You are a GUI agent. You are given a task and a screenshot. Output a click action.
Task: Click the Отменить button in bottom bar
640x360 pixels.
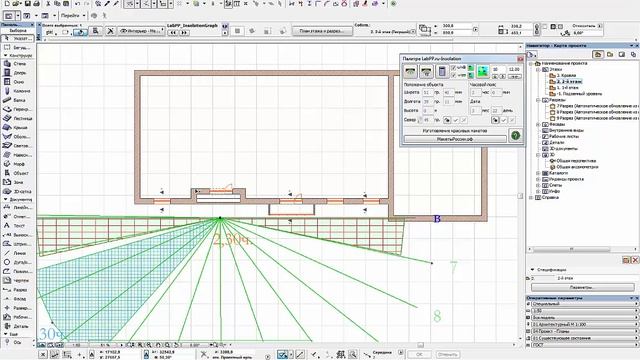coord(448,354)
